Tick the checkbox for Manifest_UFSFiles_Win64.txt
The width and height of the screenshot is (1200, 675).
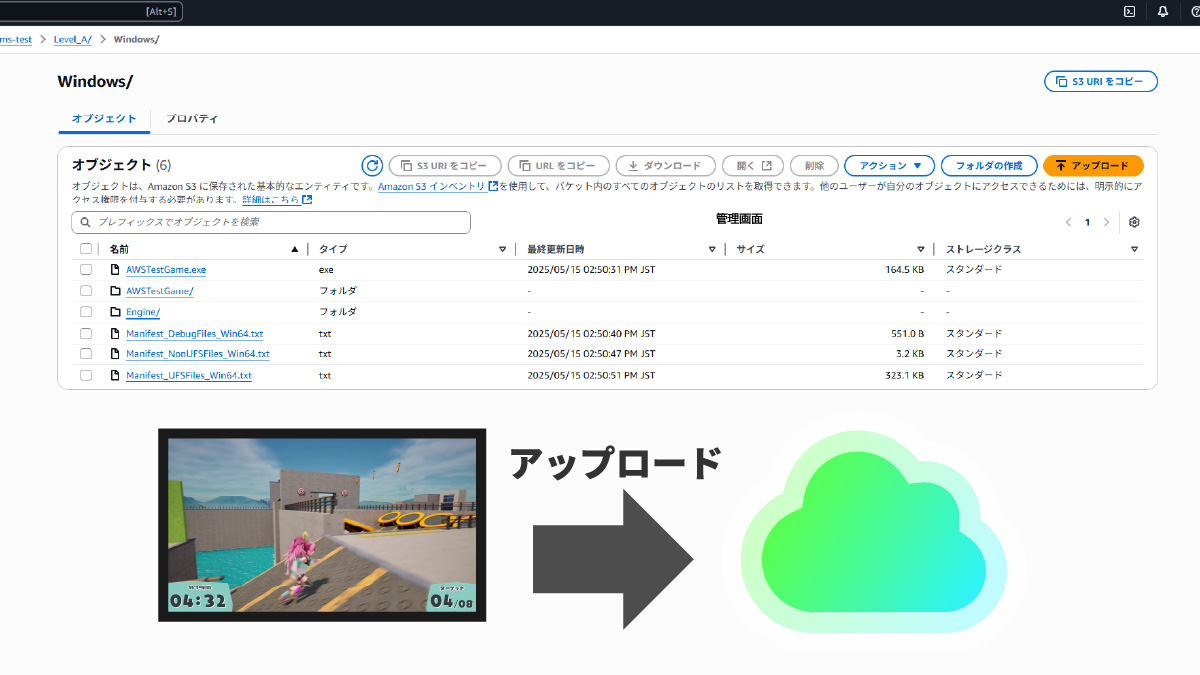click(x=86, y=375)
